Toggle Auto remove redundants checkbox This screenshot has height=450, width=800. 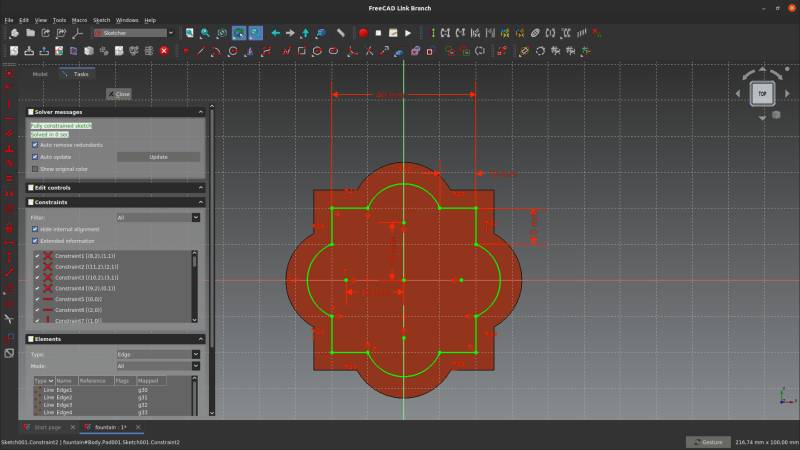point(35,145)
